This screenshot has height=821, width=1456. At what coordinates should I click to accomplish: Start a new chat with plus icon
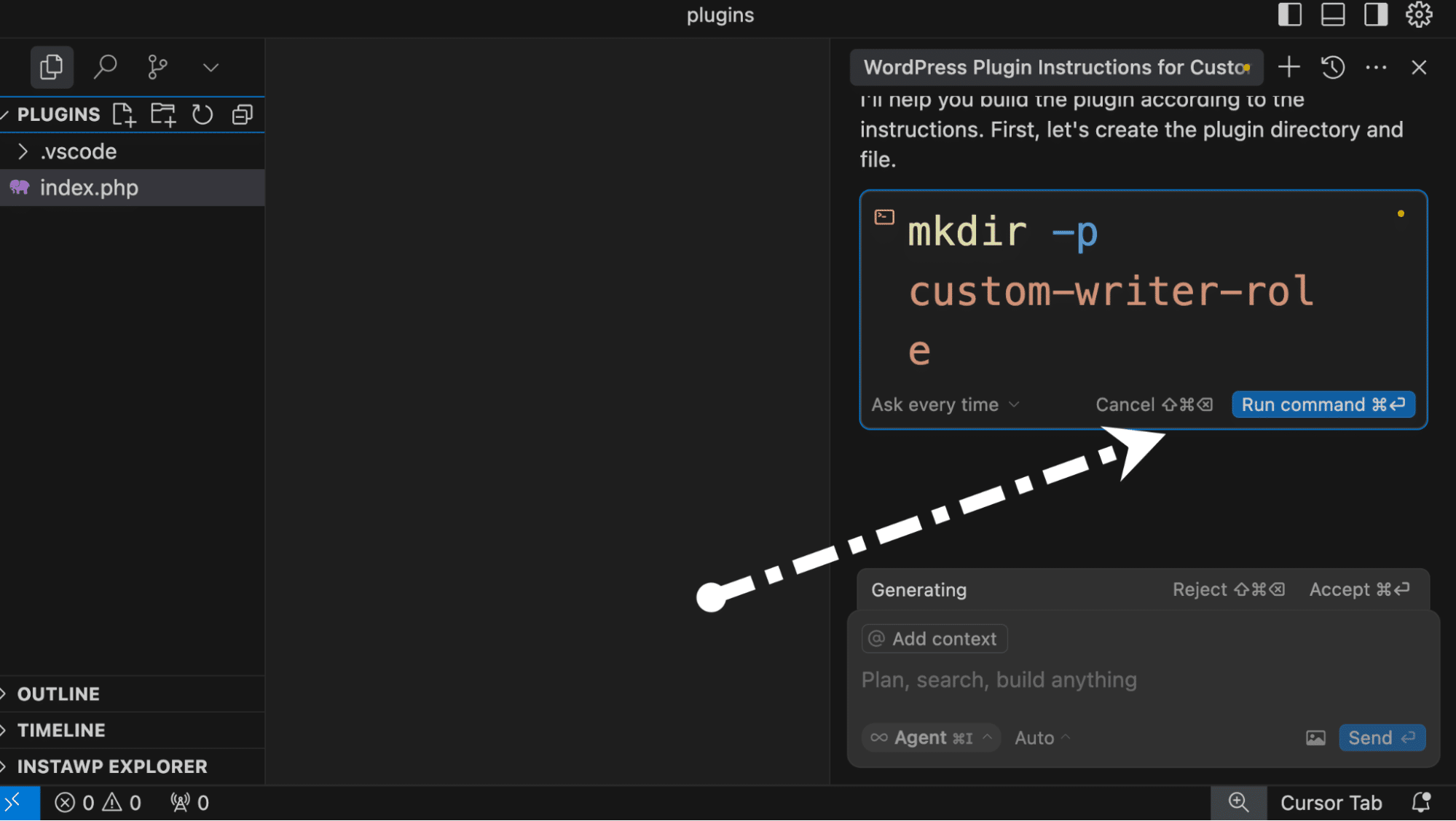click(1288, 67)
